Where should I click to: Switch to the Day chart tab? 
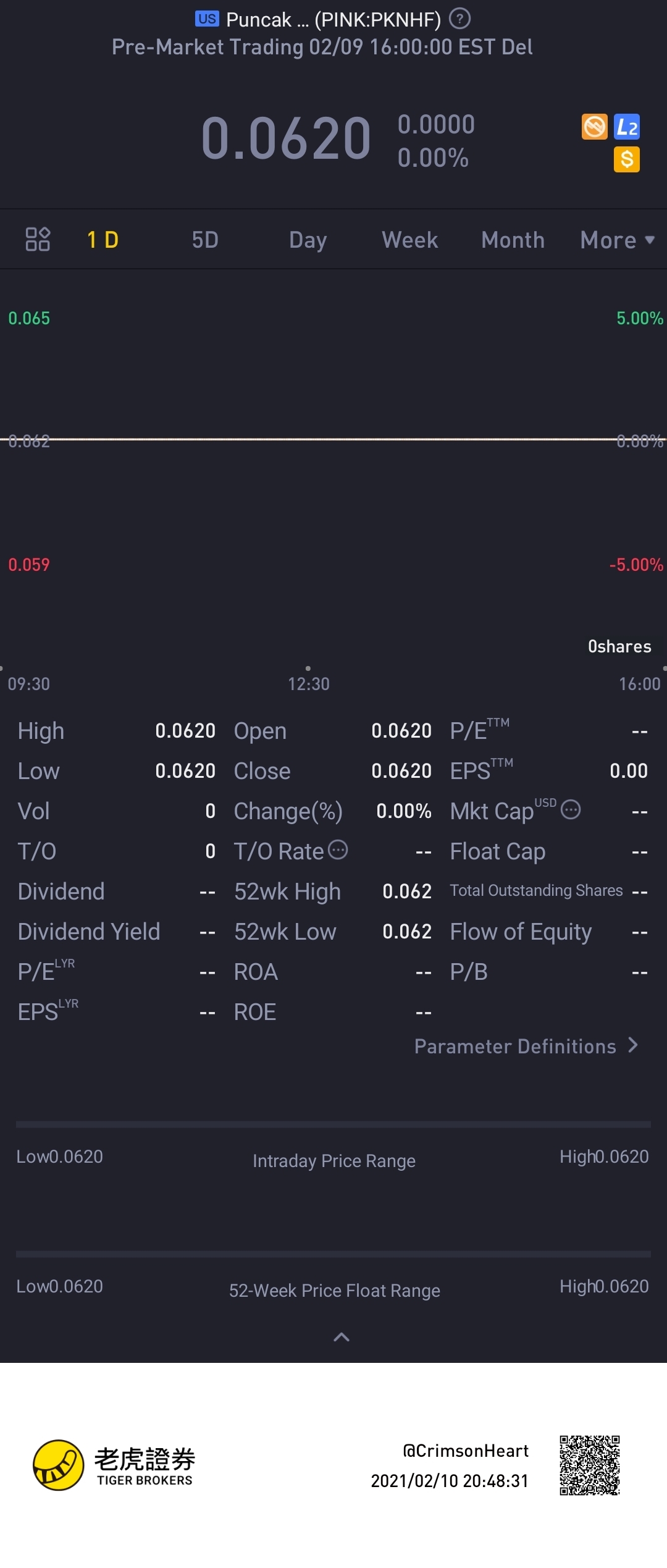coord(308,240)
